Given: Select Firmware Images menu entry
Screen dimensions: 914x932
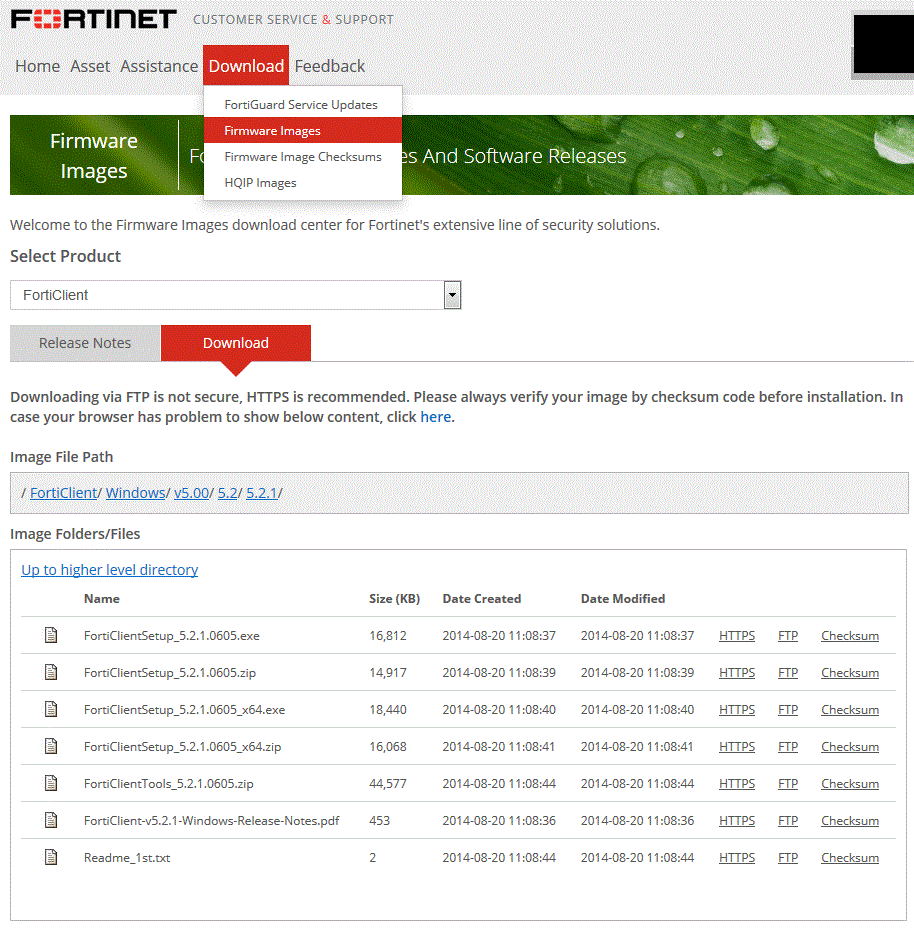Looking at the screenshot, I should [x=302, y=130].
